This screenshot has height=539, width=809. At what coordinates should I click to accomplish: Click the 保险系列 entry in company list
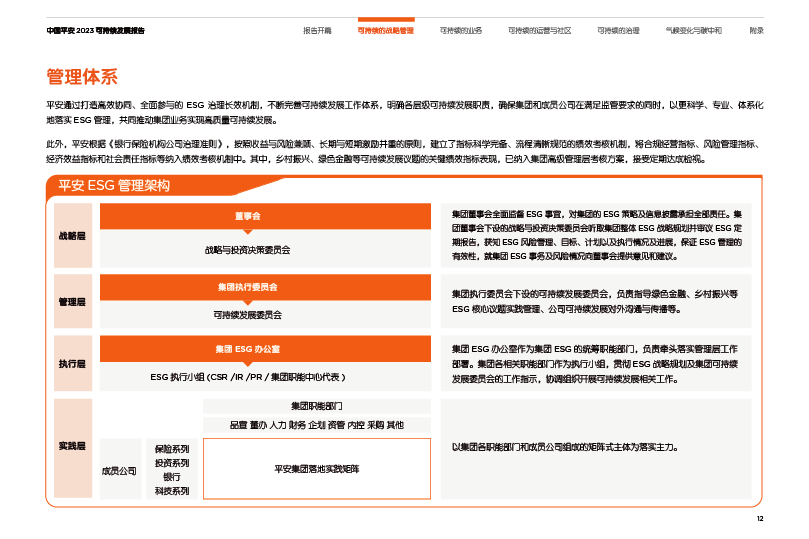pyautogui.click(x=171, y=450)
